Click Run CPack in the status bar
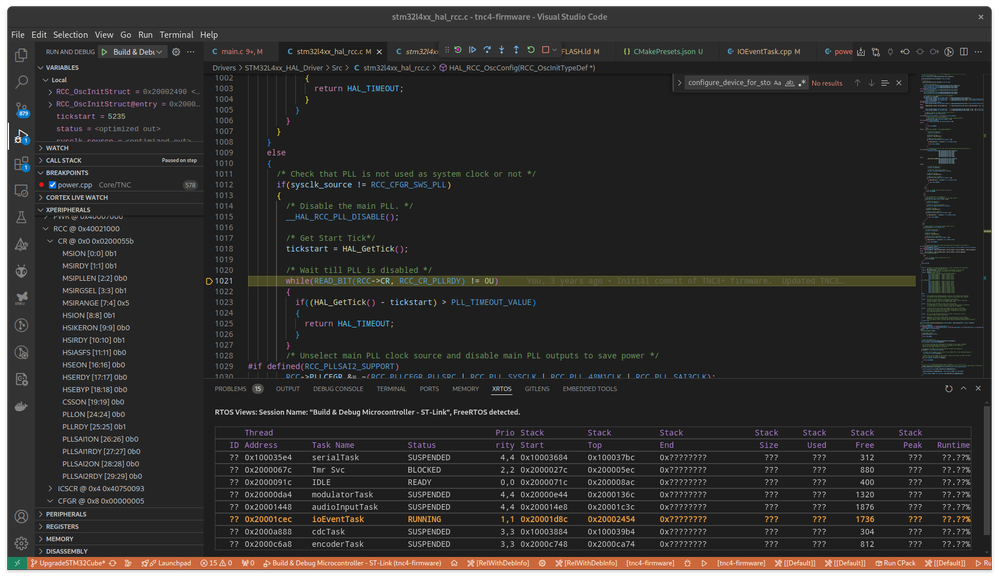Image resolution: width=999 pixels, height=579 pixels. pyautogui.click(x=897, y=563)
